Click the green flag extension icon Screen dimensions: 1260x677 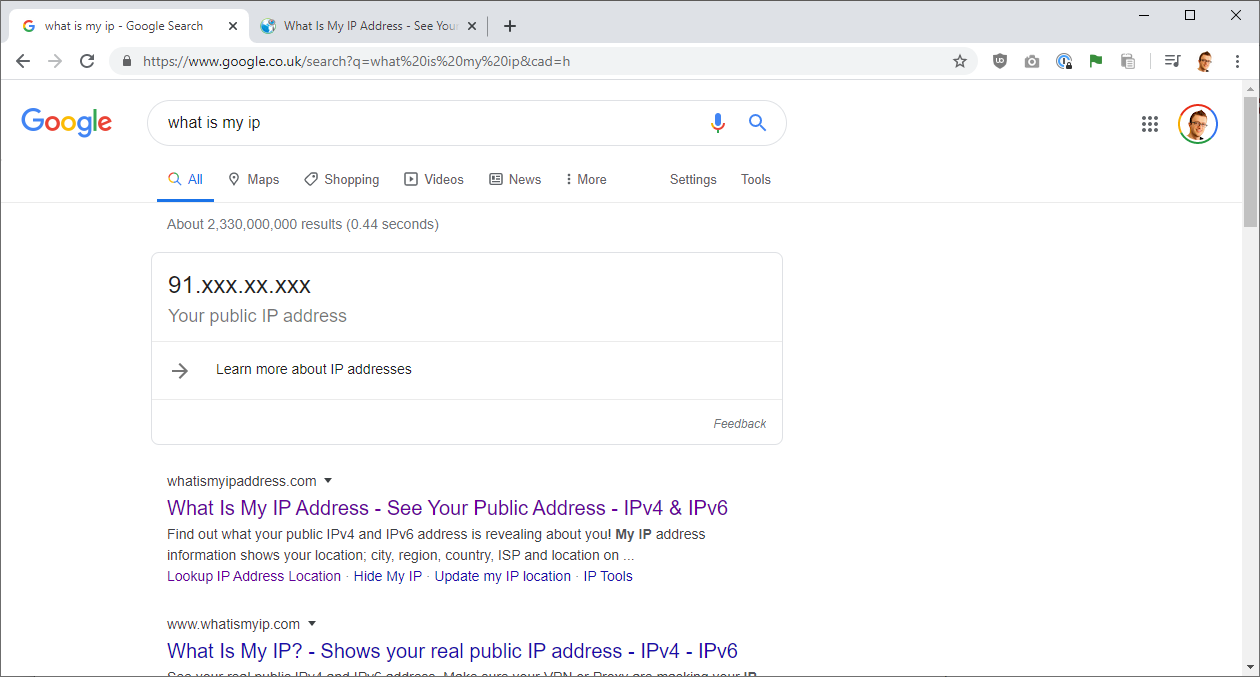click(x=1096, y=61)
